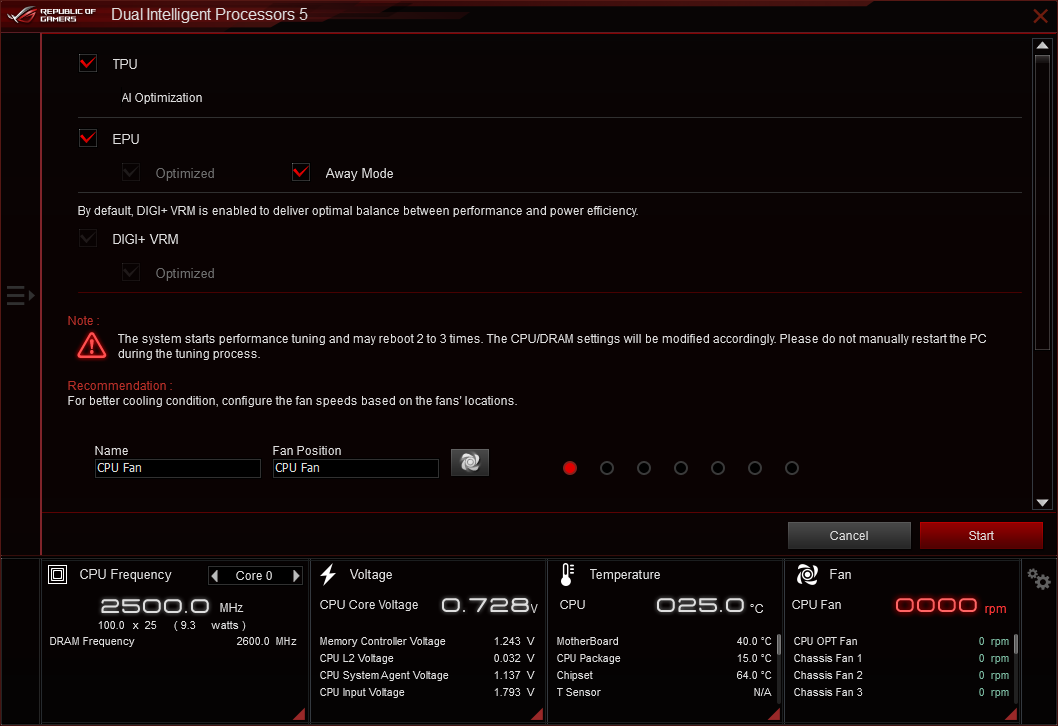Click the CPU L2 Voltage row
Viewport: 1058px width, 726px height.
(426, 658)
